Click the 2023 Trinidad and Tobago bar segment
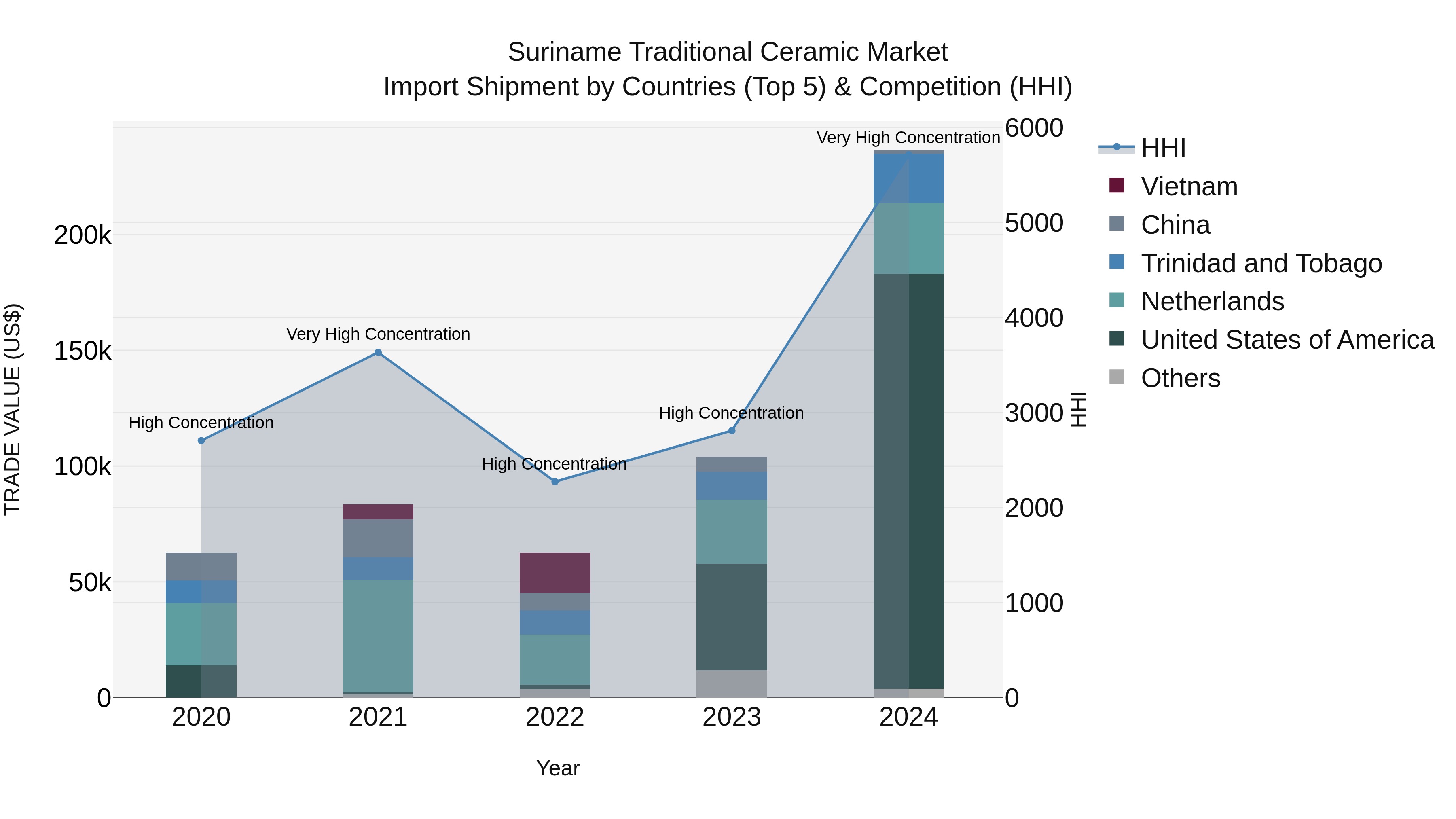This screenshot has width=1456, height=819. point(732,486)
